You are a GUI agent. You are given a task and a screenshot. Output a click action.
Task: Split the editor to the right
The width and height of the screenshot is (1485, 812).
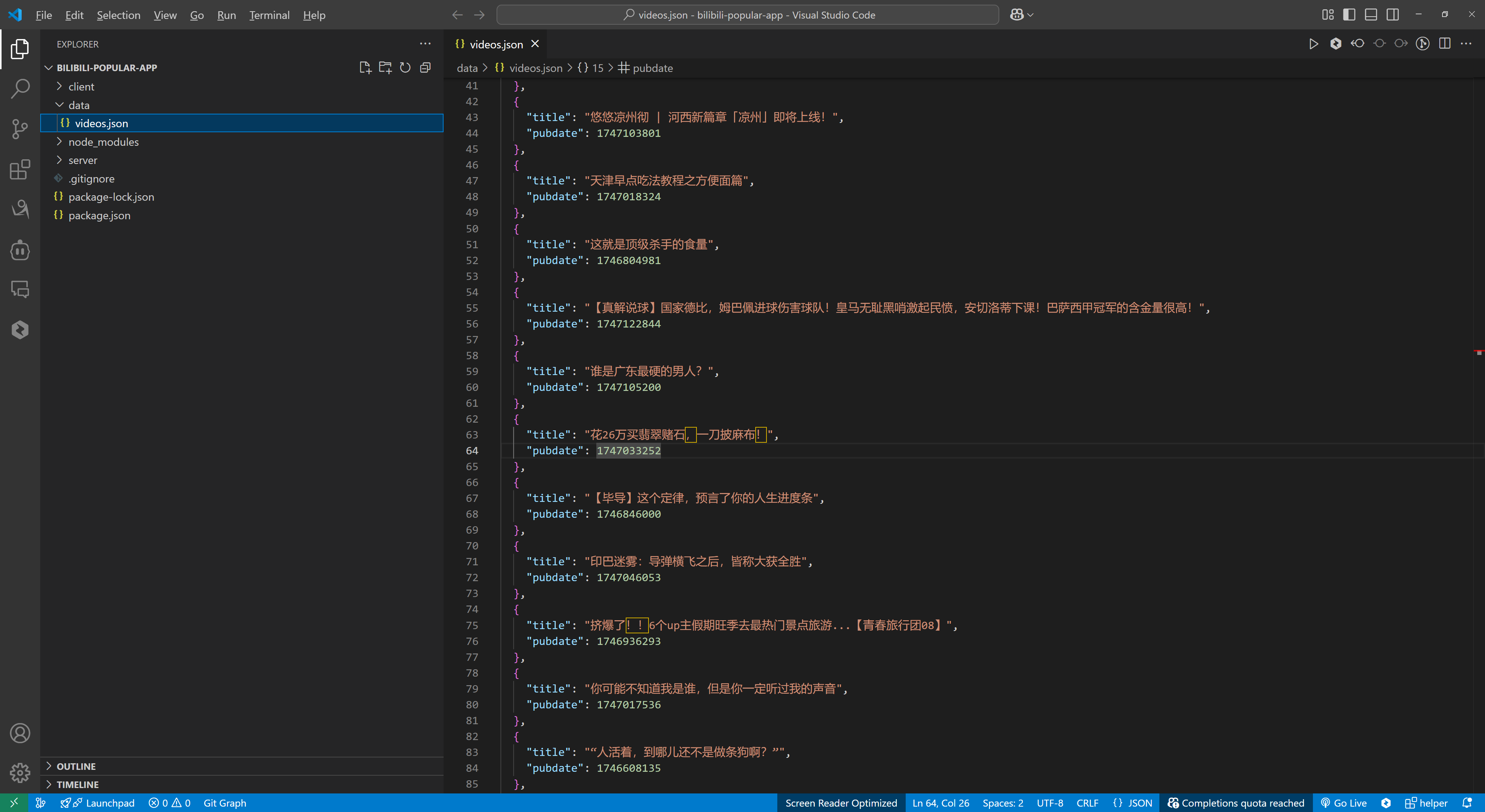tap(1445, 43)
